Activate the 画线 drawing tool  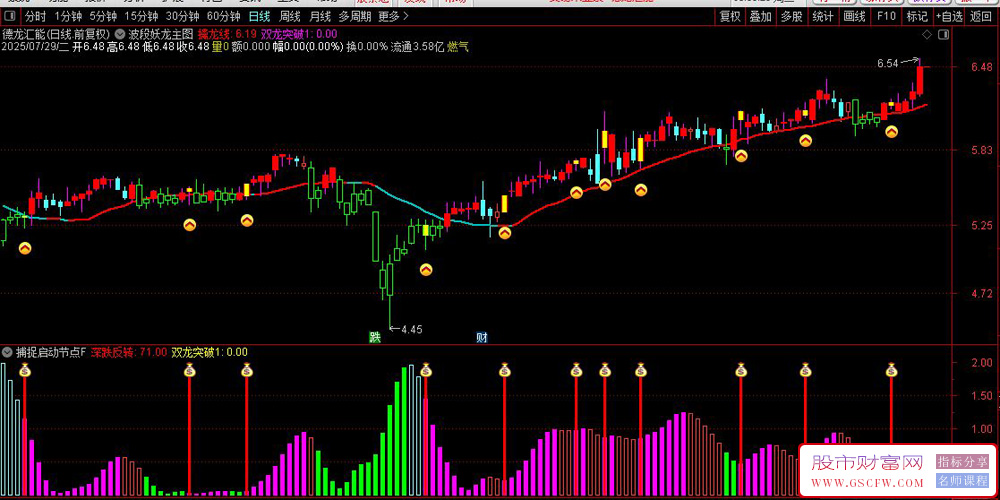coord(854,17)
